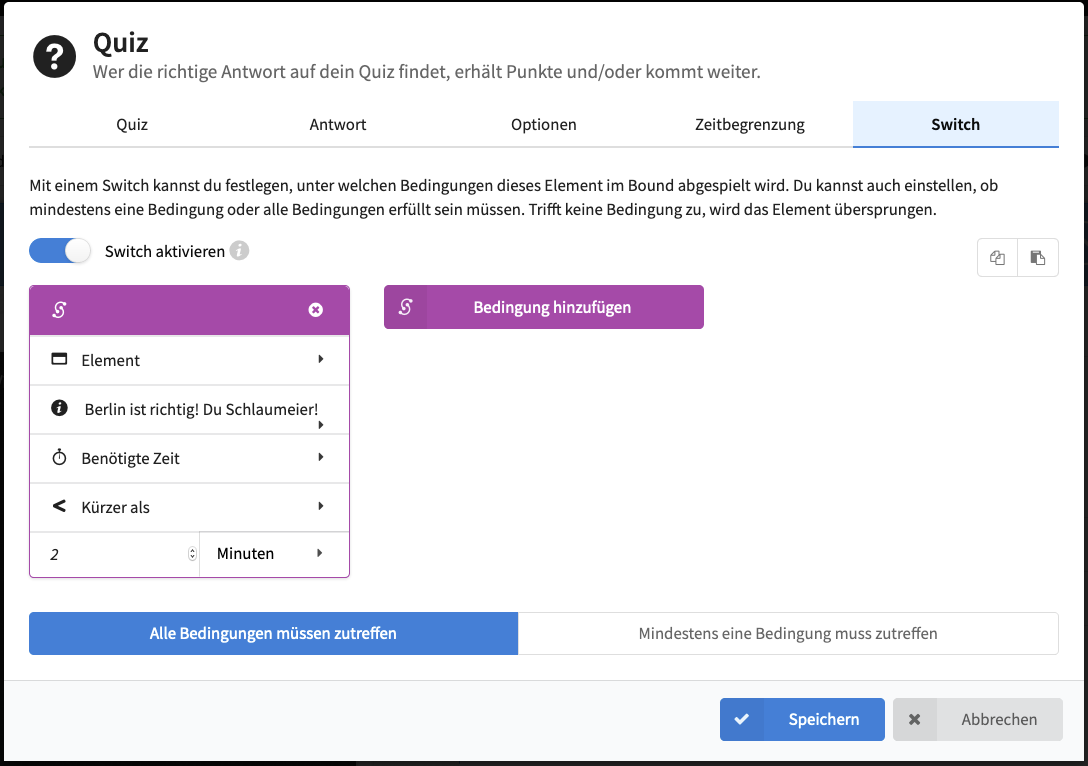This screenshot has height=766, width=1088.
Task: Click the copy switch settings icon
Action: (x=997, y=258)
